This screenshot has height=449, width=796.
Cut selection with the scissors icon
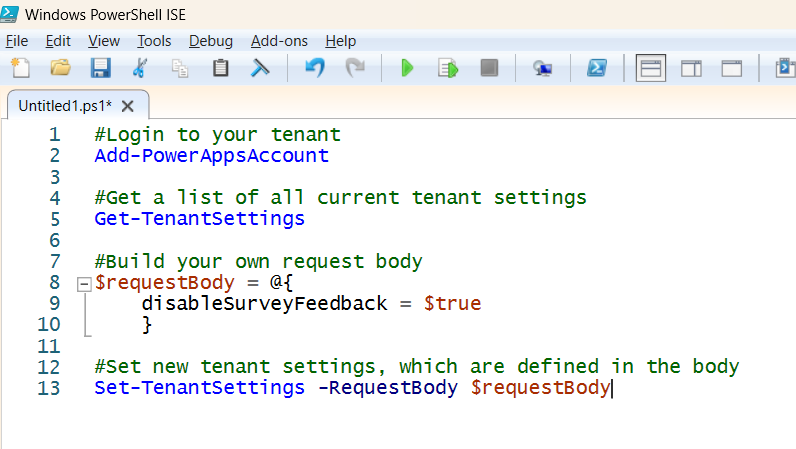[140, 68]
